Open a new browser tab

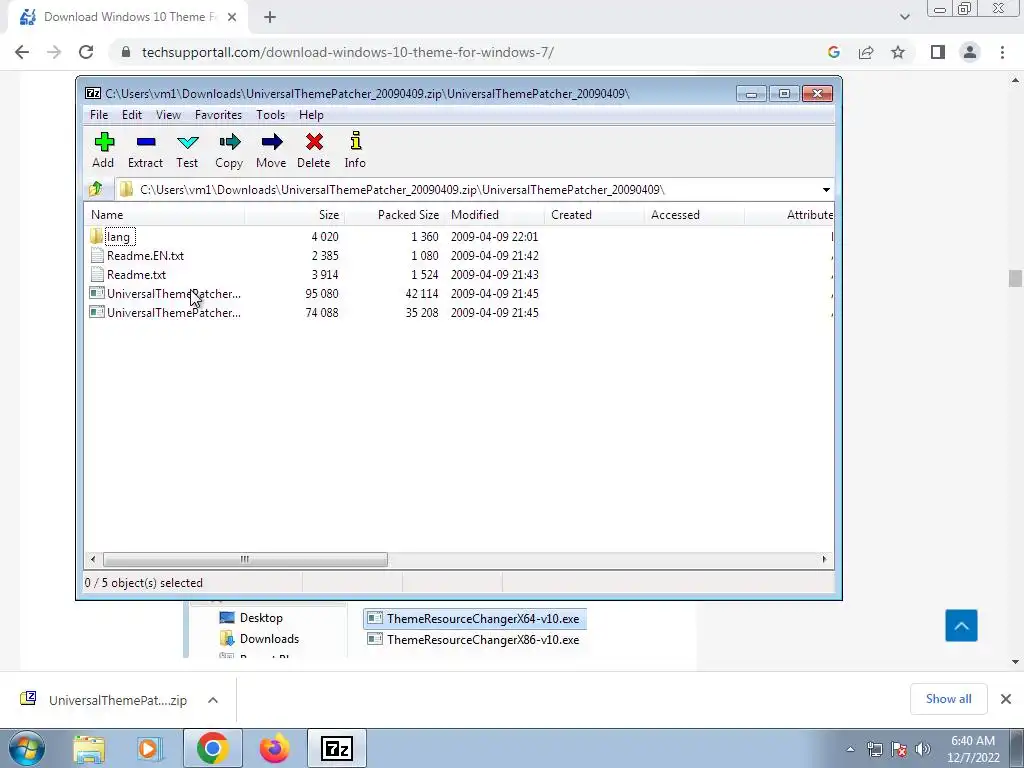pos(270,18)
